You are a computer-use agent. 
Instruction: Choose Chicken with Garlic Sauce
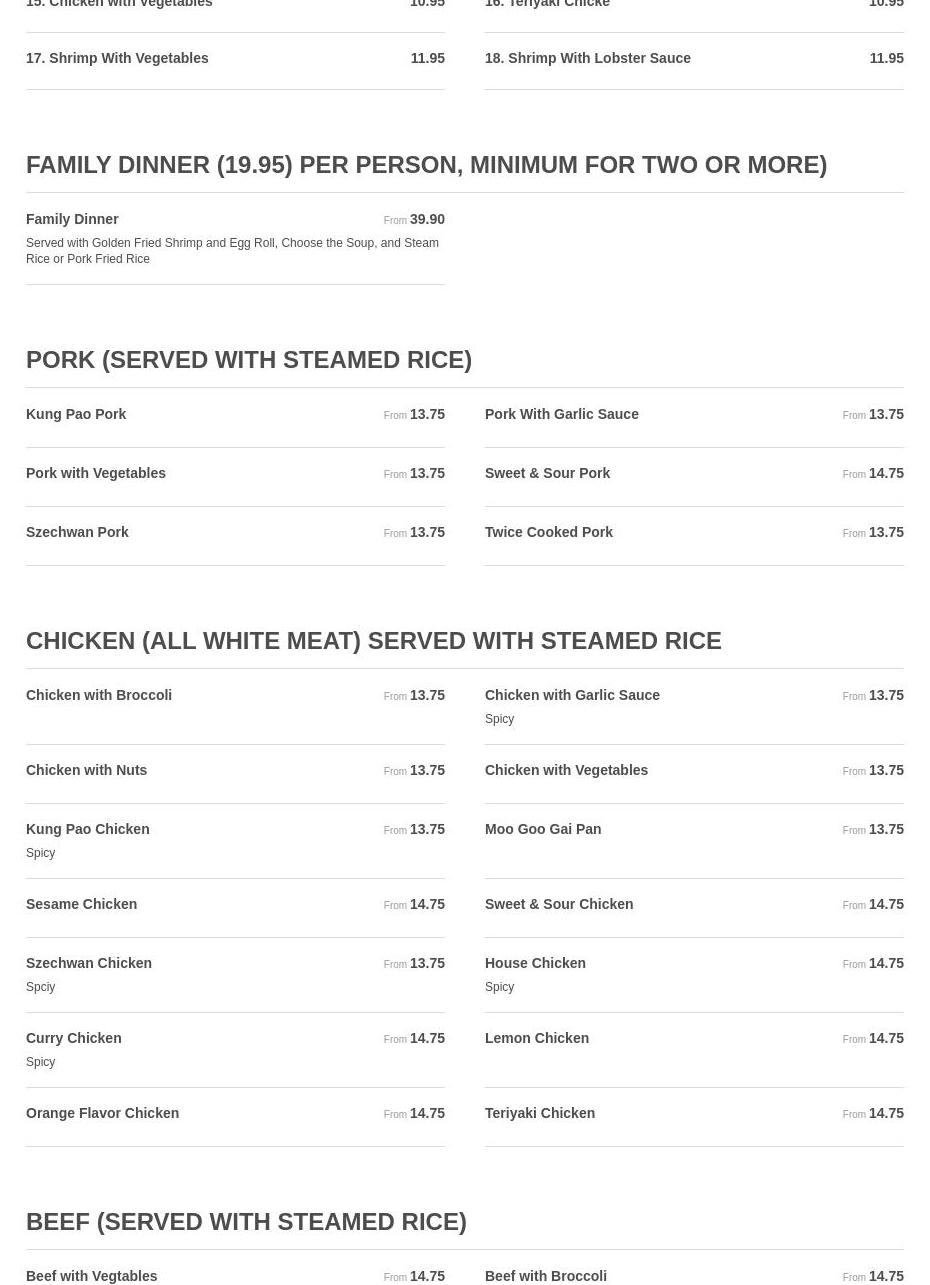(x=694, y=707)
